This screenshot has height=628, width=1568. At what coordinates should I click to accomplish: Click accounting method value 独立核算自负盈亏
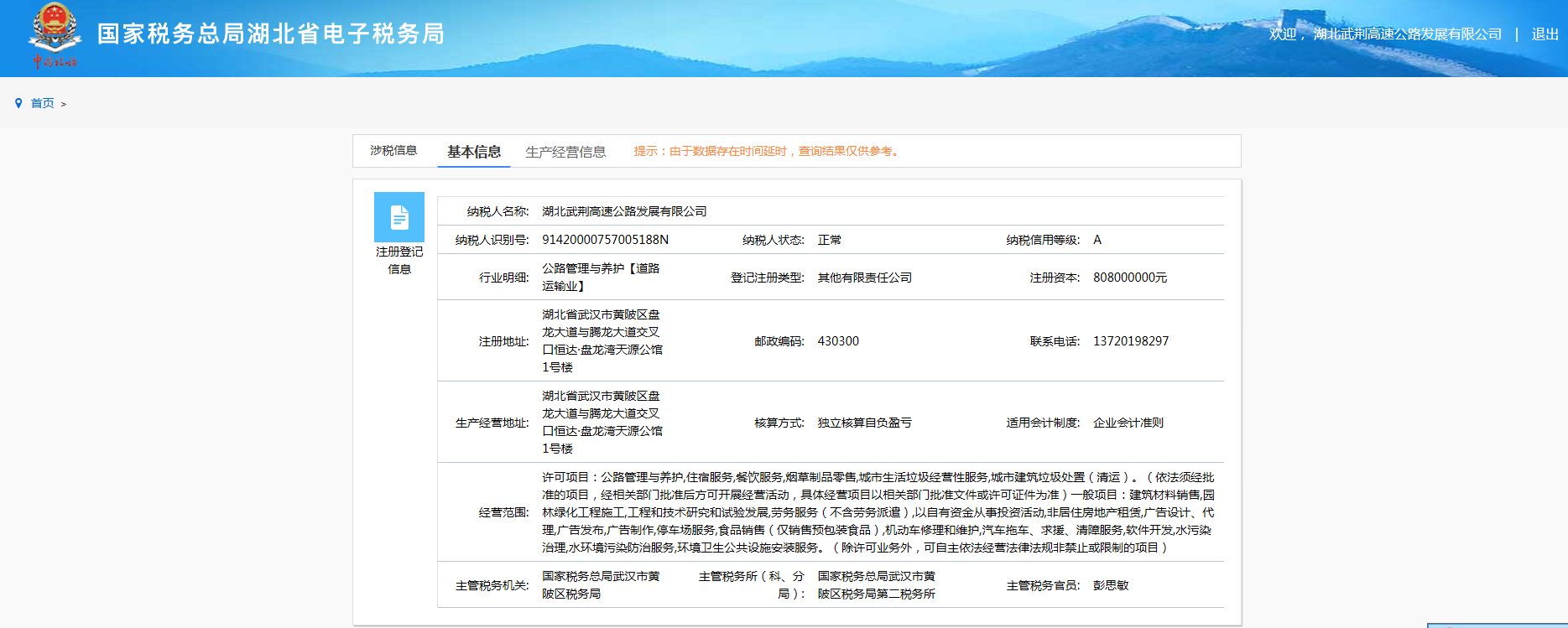[x=865, y=423]
